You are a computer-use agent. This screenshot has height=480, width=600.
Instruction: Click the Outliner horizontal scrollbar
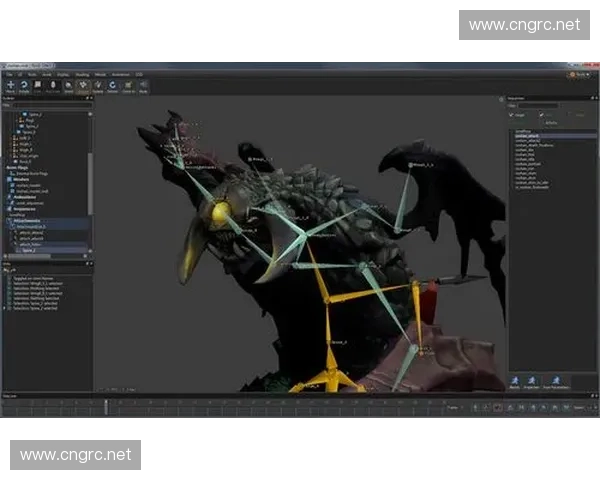[x=30, y=256]
